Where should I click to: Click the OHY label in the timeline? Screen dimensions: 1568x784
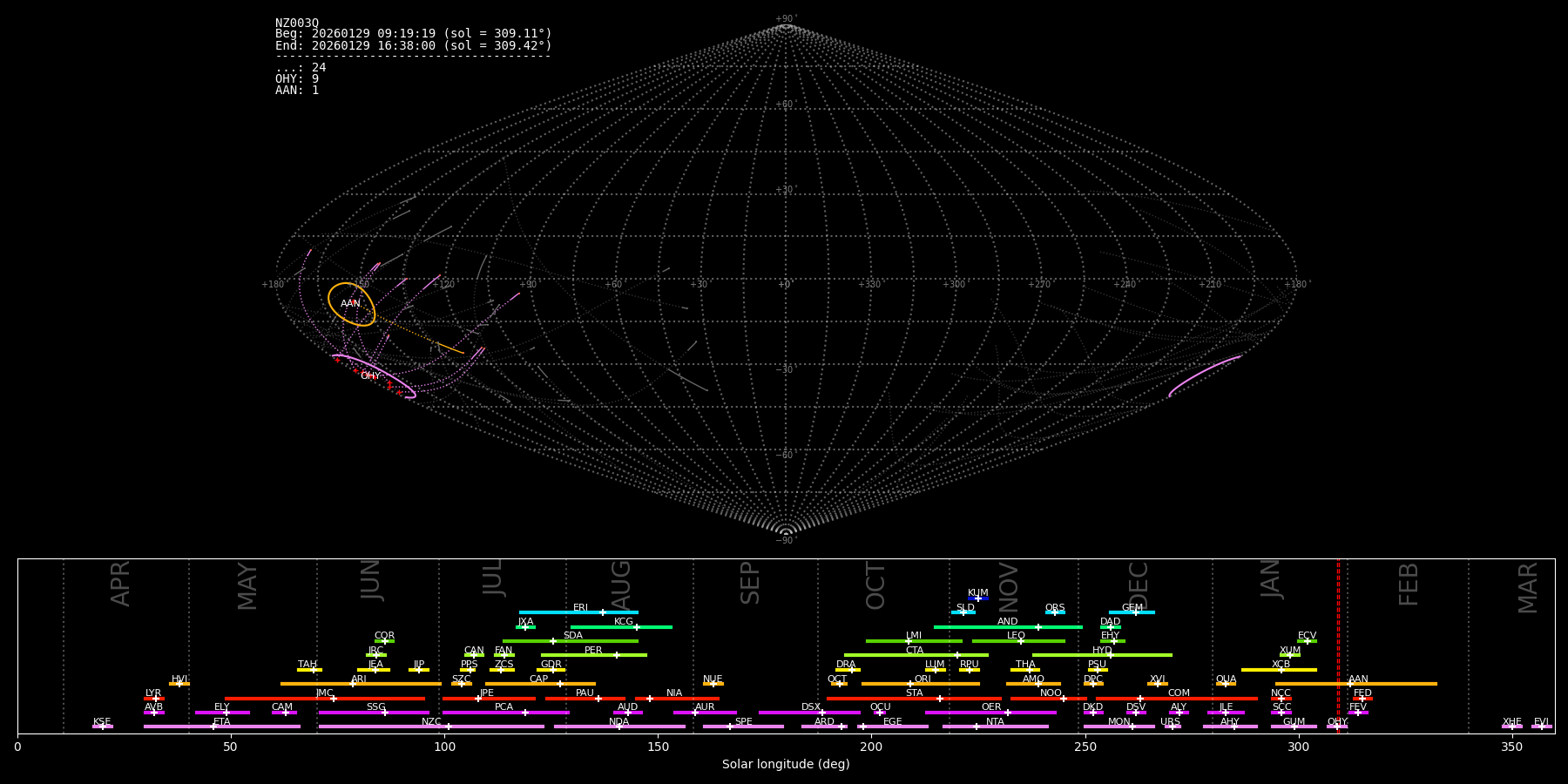coord(1337,722)
